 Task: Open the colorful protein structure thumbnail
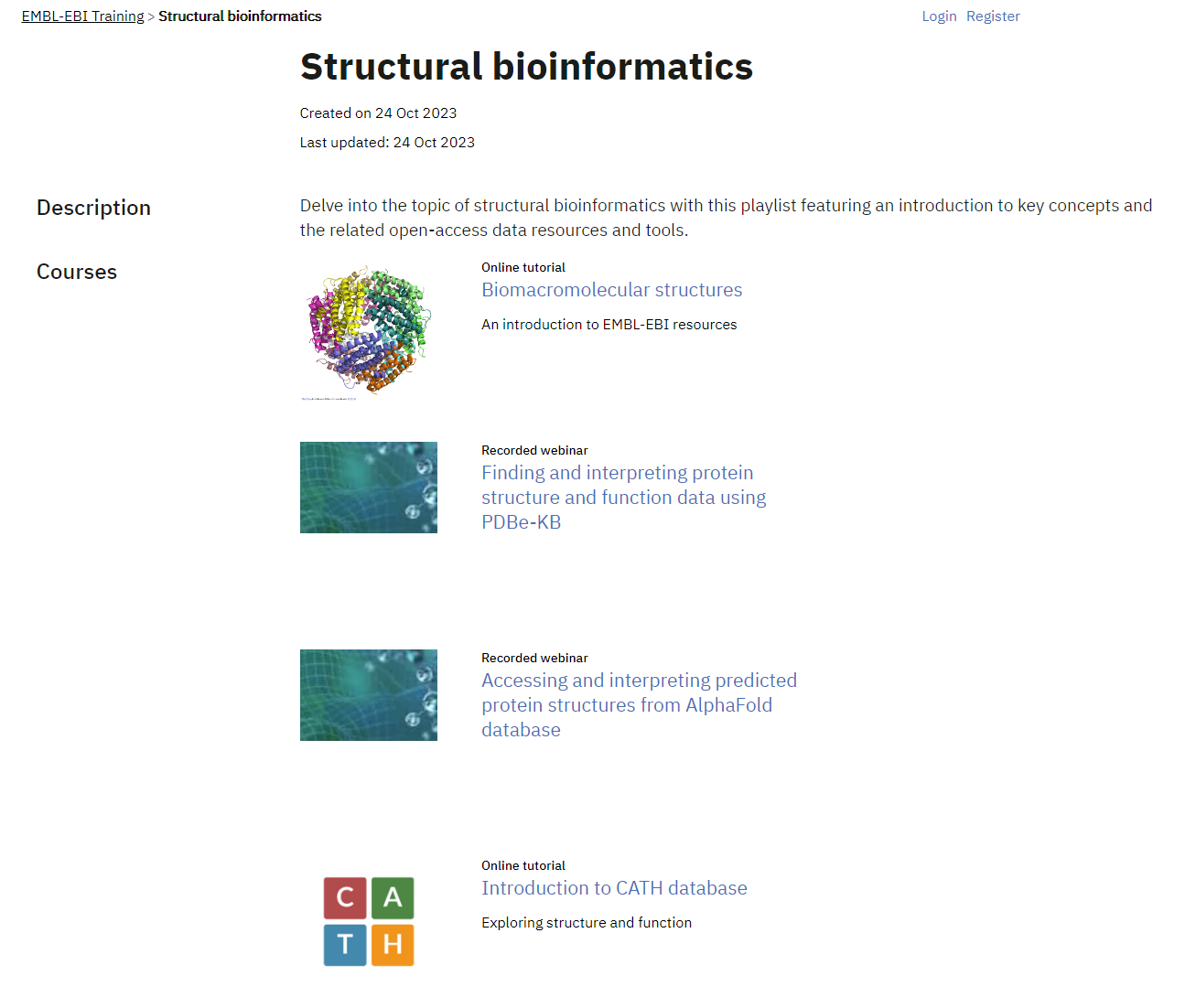click(x=368, y=331)
